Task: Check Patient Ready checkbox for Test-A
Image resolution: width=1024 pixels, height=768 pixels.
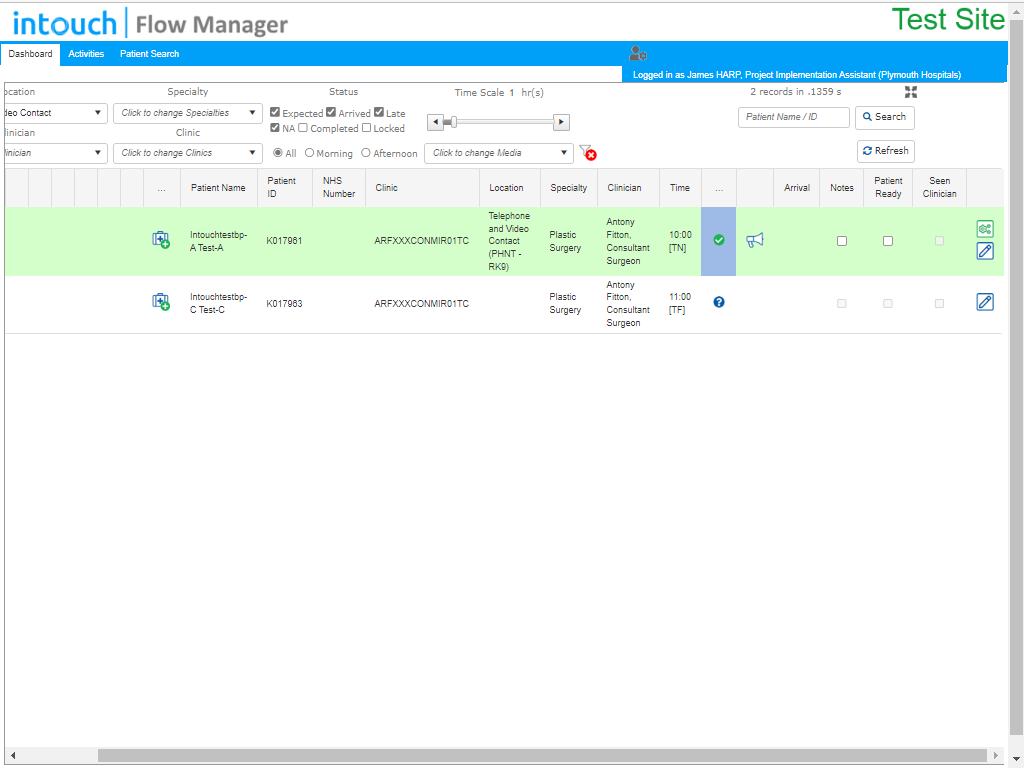Action: (888, 241)
